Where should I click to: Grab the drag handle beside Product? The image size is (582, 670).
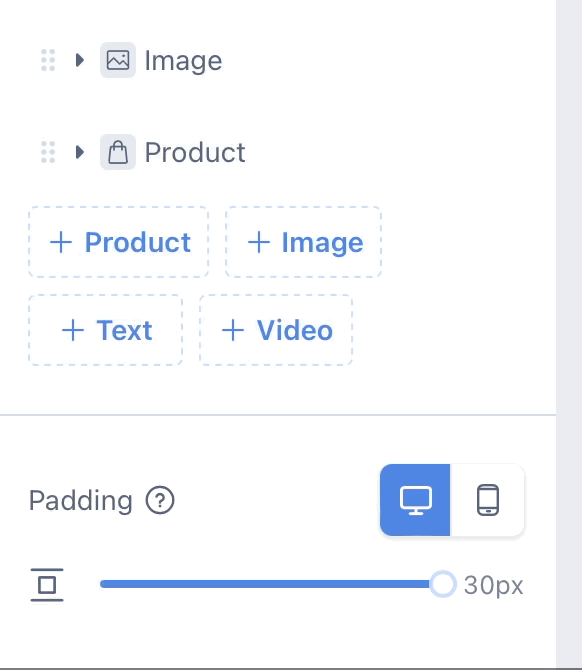point(48,152)
